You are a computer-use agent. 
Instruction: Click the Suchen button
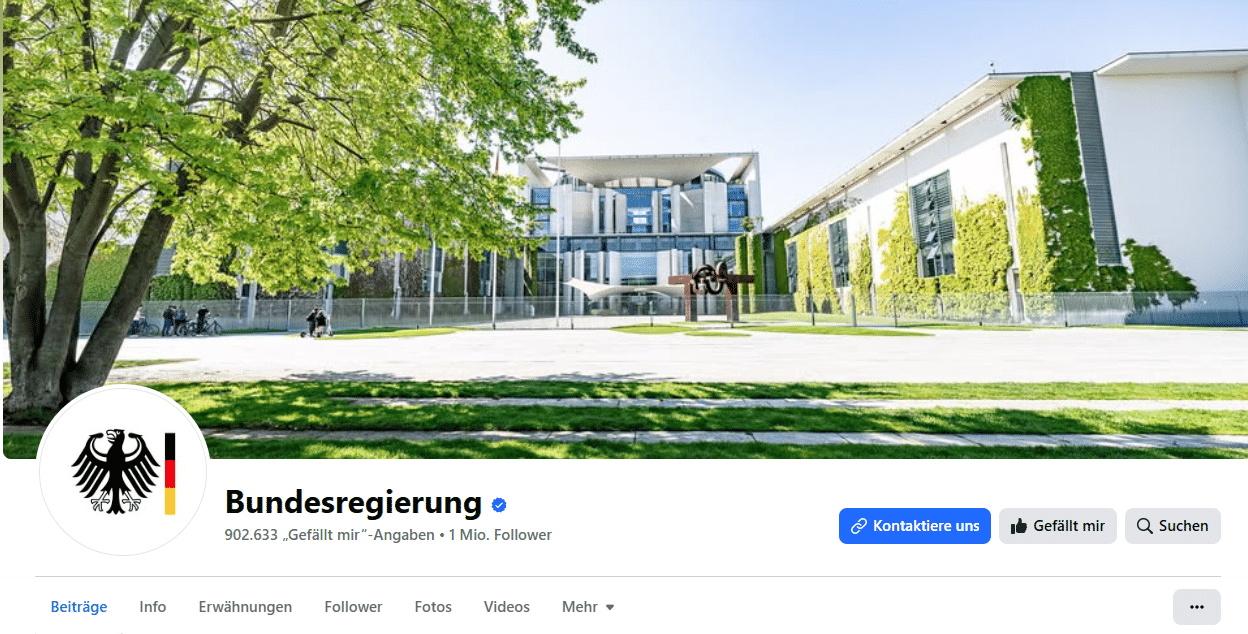click(x=1173, y=526)
